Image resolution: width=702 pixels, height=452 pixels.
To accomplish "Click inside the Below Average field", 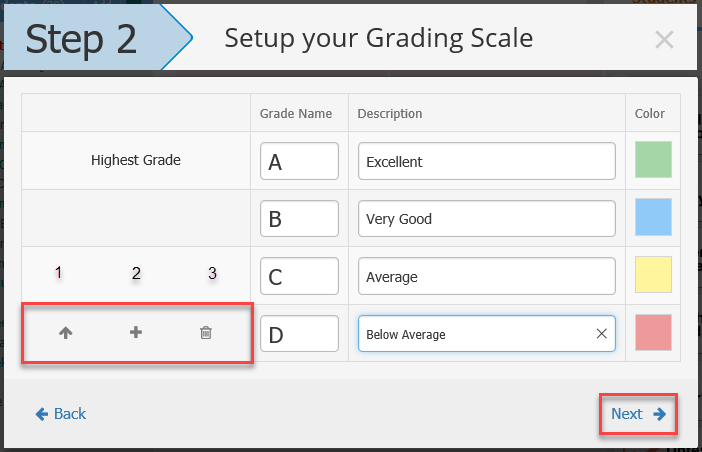I will (477, 334).
